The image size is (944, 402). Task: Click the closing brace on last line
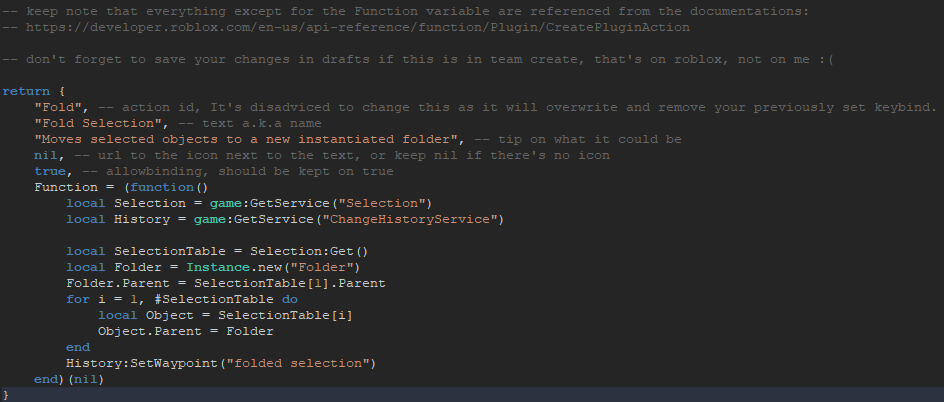[x=6, y=395]
